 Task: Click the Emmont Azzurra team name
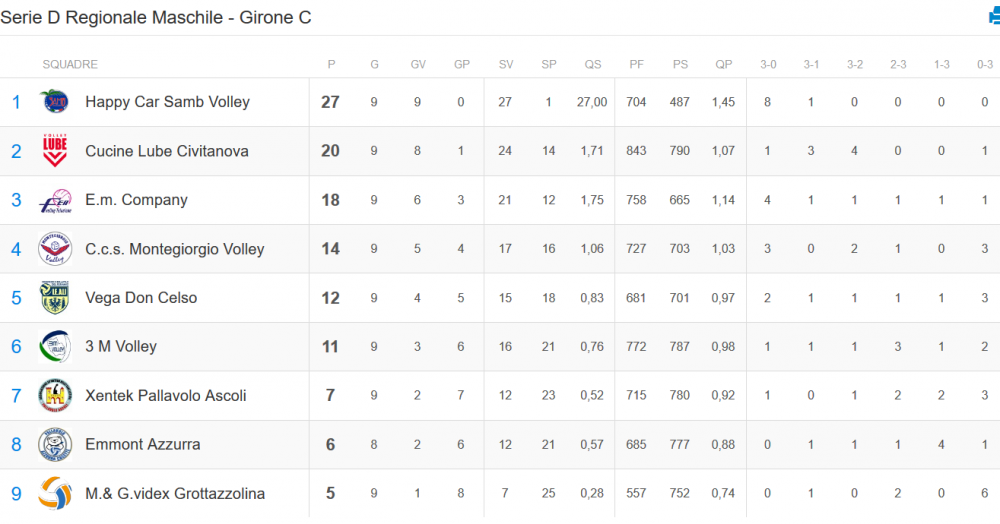pos(143,444)
